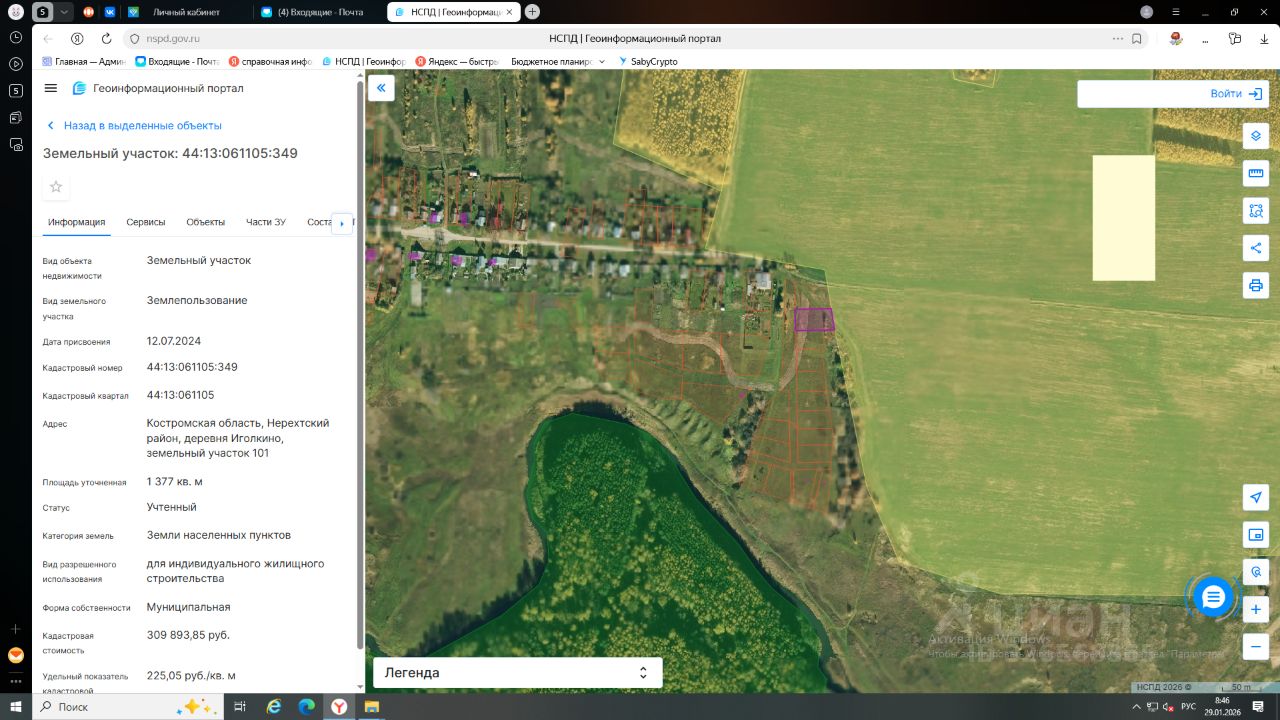
Task: Expand the Легенда dropdown
Action: click(518, 673)
